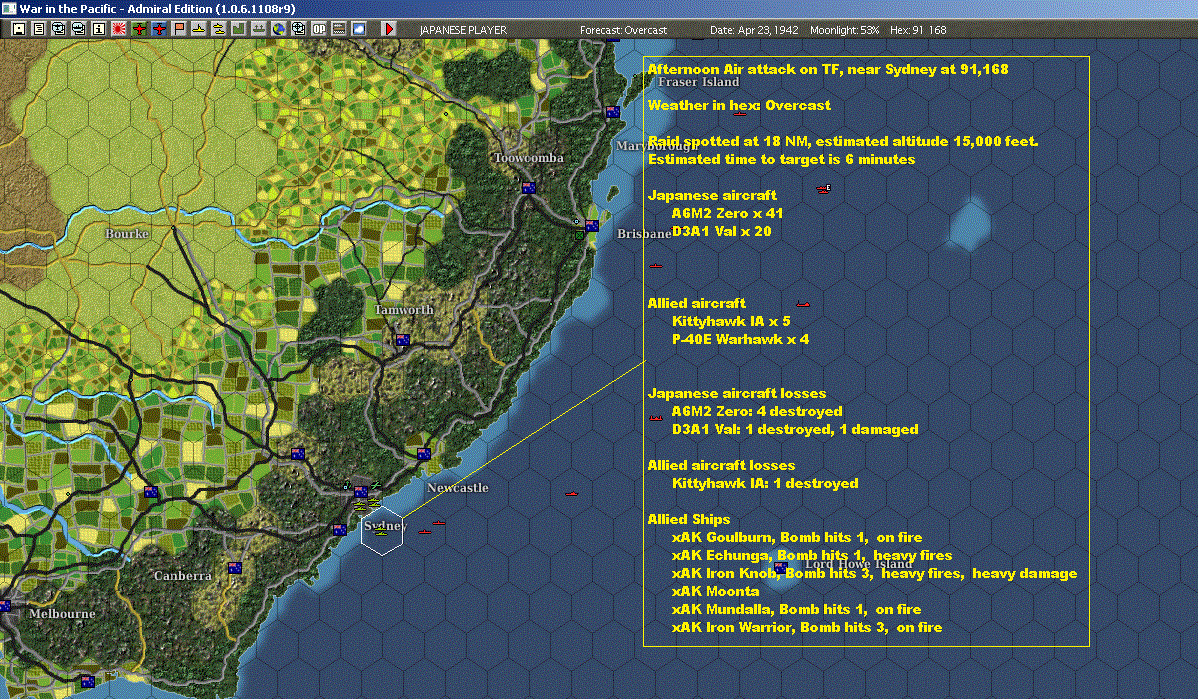Click the Sydney base flag icon
Viewport: 1198px width, 699px height.
[361, 491]
